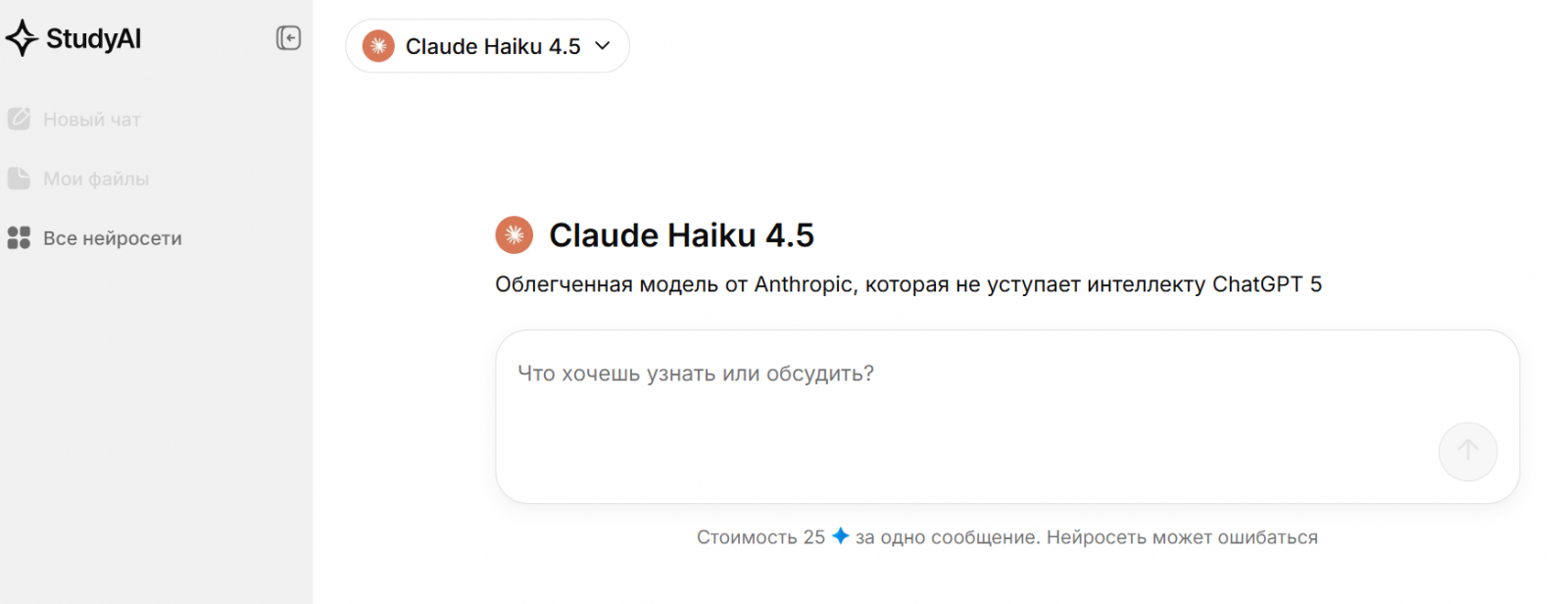
Task: Open the Все нейросети label
Action: (113, 238)
